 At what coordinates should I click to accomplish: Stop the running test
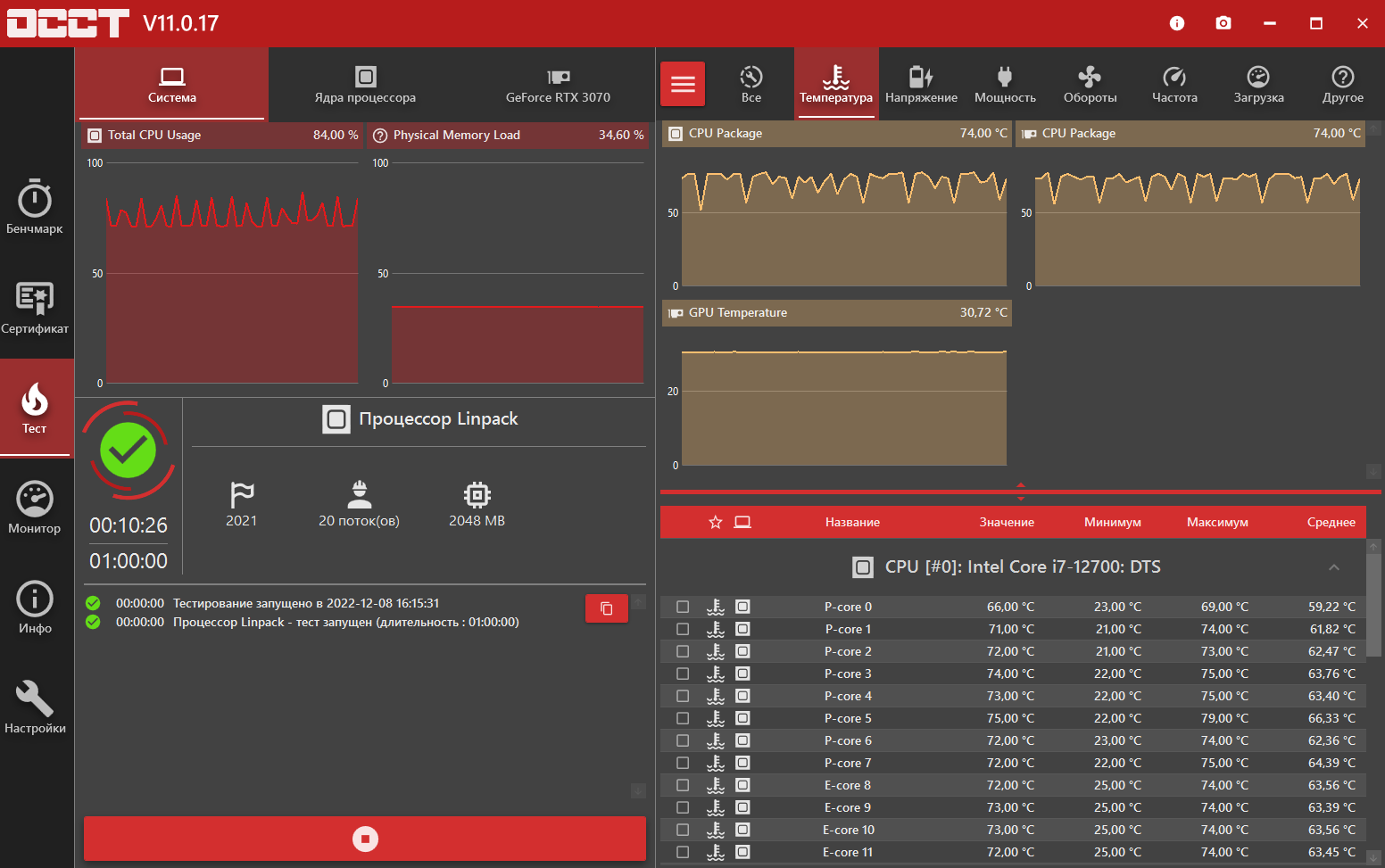point(365,839)
